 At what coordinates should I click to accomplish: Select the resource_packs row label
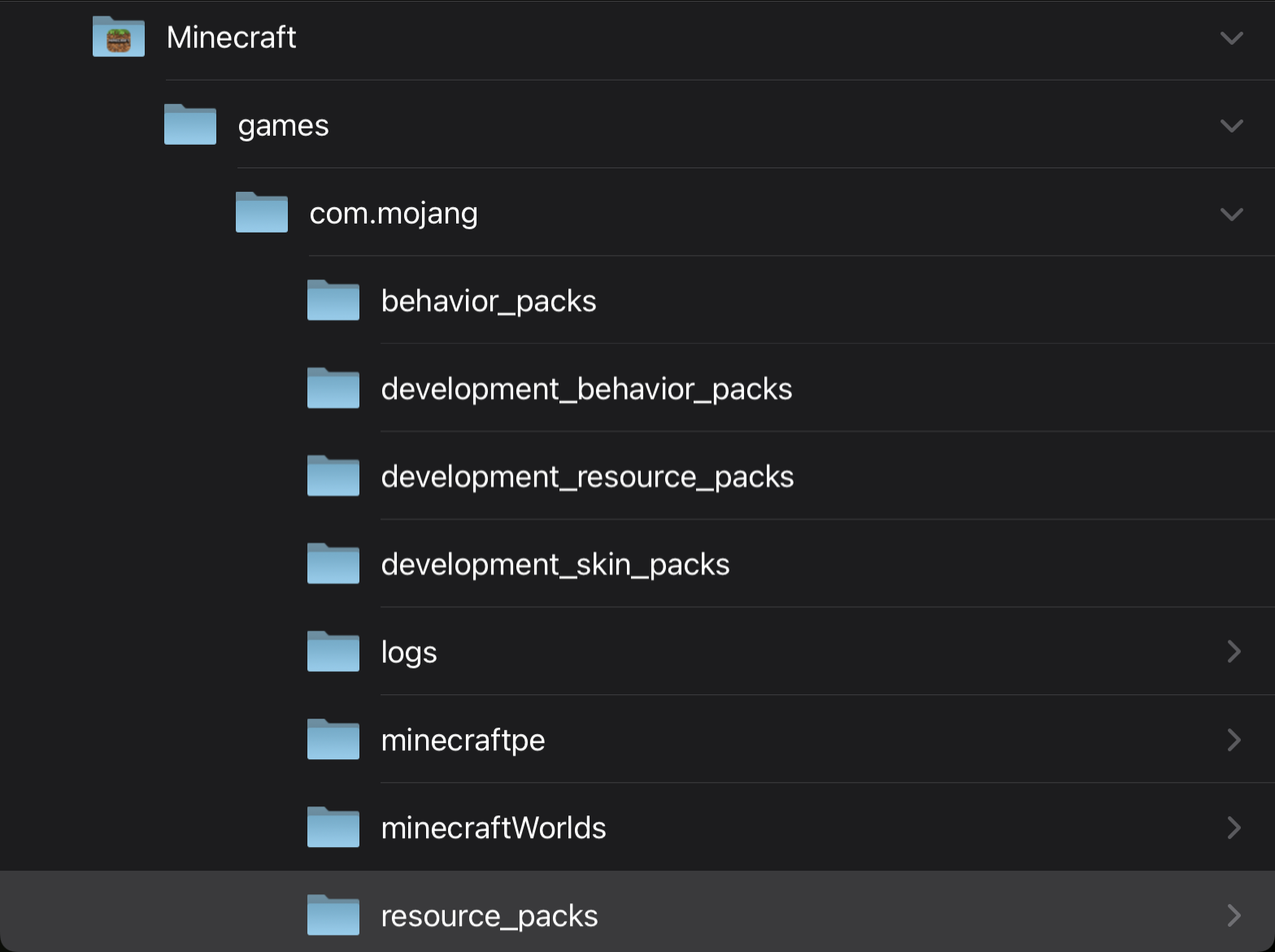[x=489, y=916]
